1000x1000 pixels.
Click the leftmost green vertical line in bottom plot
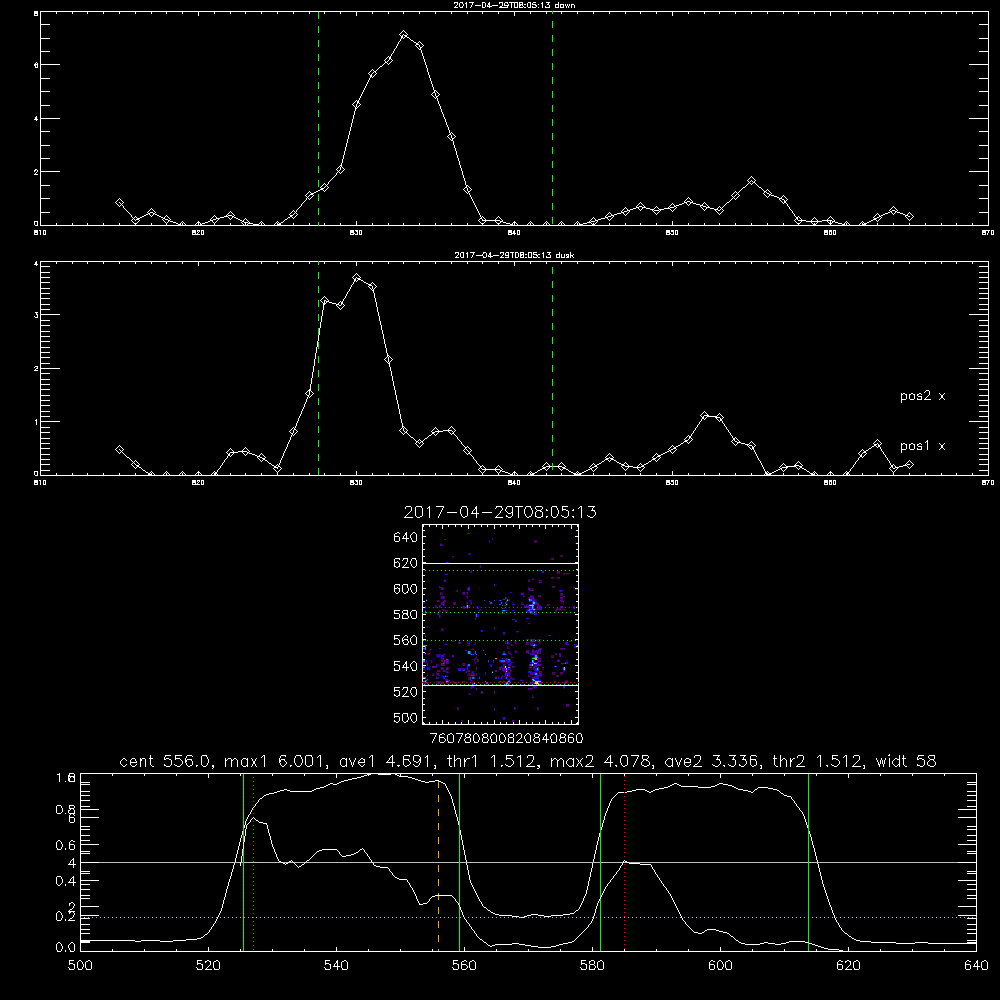click(243, 862)
